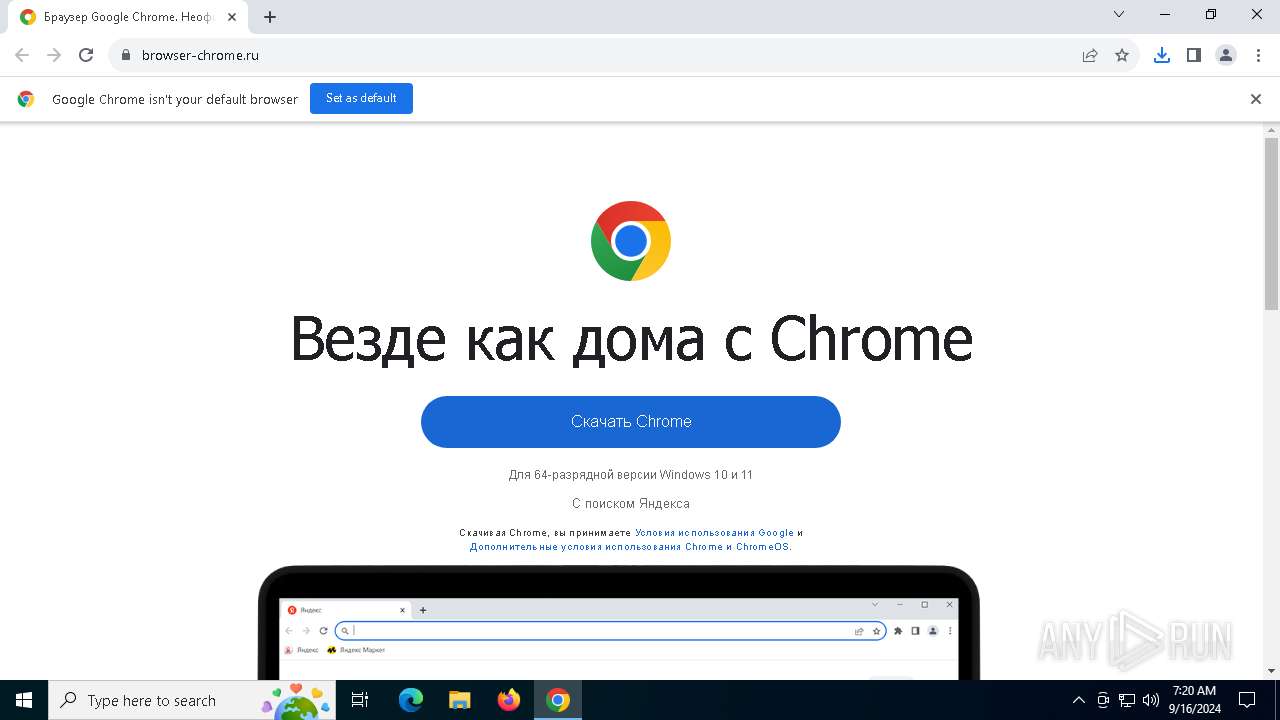The width and height of the screenshot is (1280, 720).
Task: Go back to previous page
Action: (22, 55)
